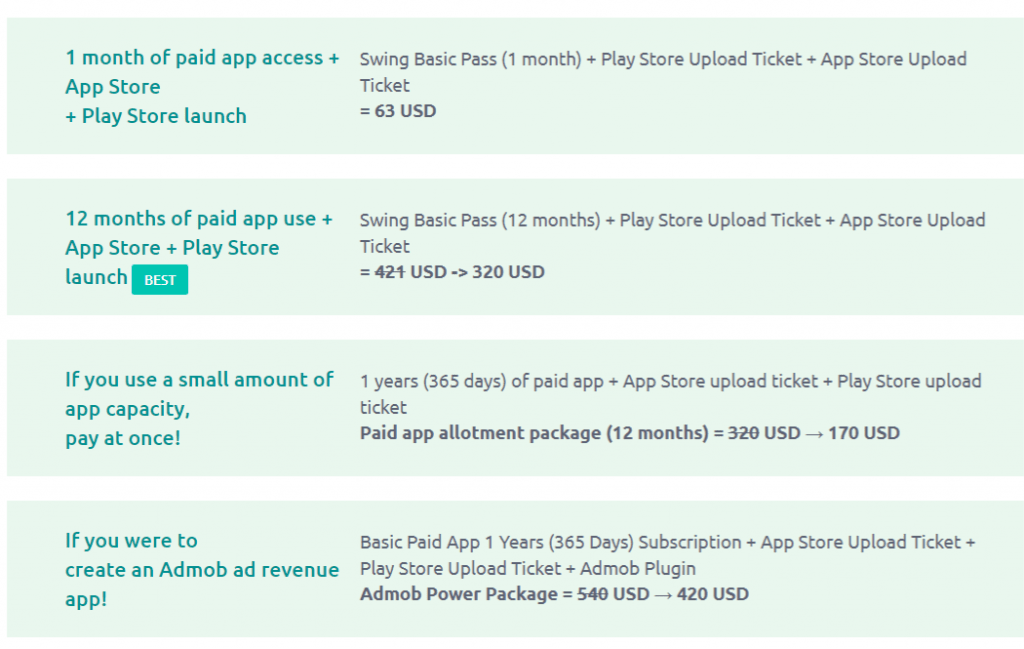The width and height of the screenshot is (1024, 649).
Task: Click the 'pay at once!' text
Action: (x=123, y=438)
